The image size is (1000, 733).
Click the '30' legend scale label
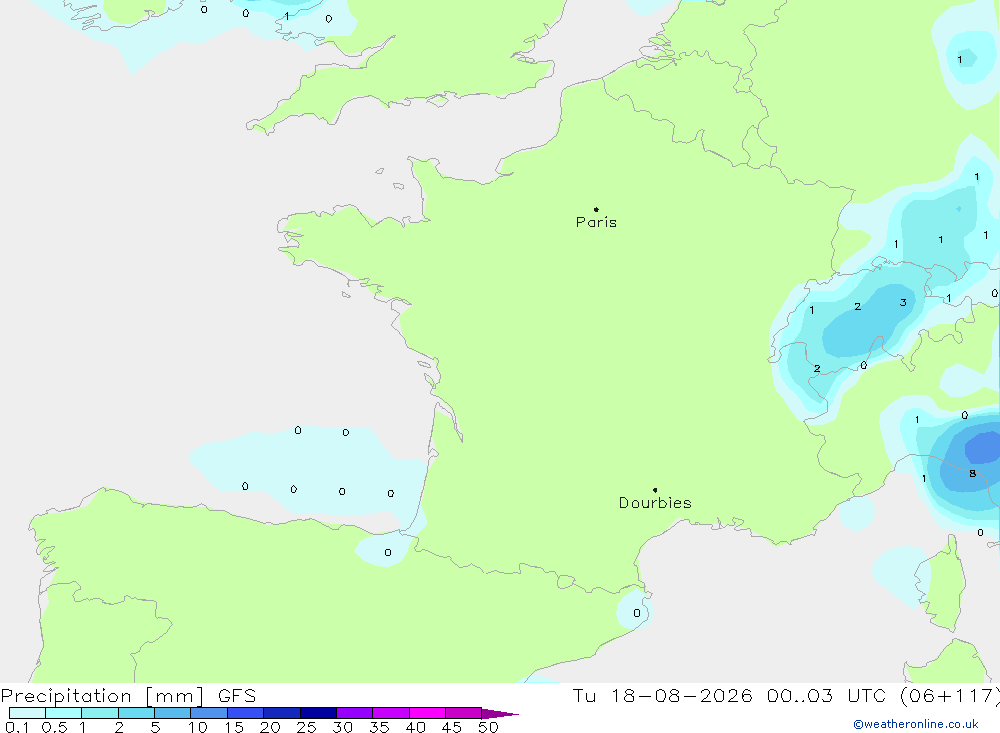point(342,727)
